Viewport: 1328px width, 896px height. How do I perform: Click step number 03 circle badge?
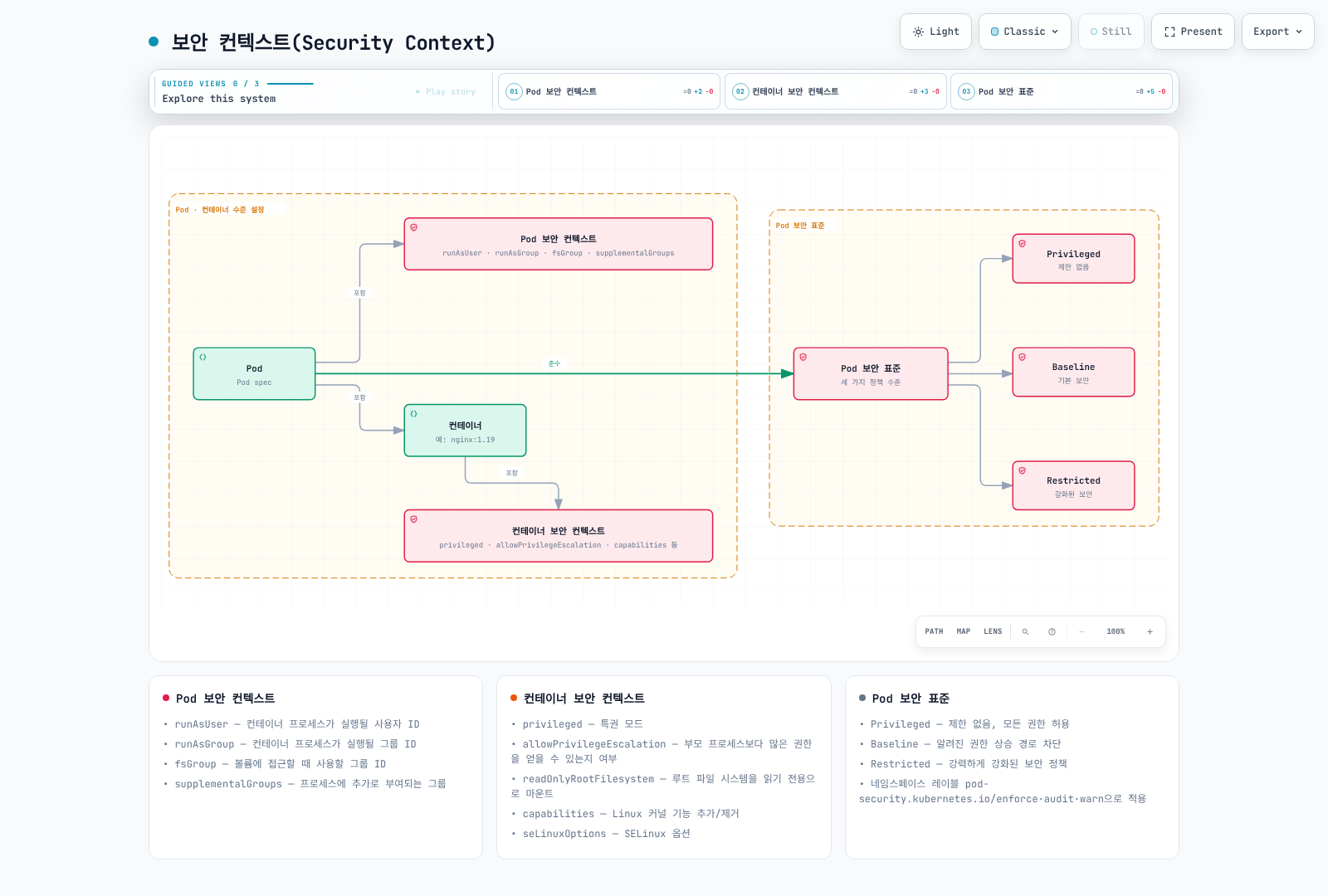click(x=966, y=91)
